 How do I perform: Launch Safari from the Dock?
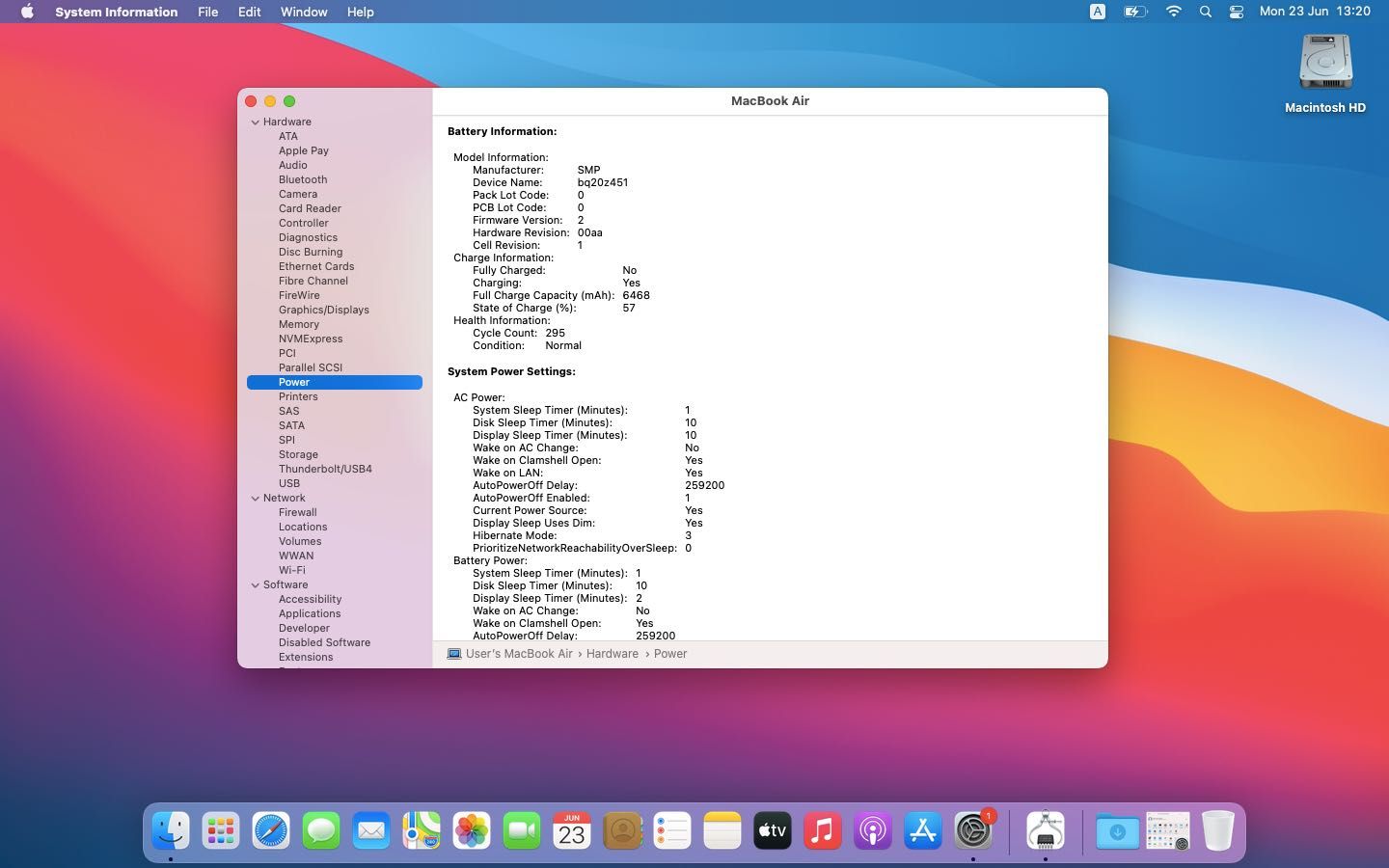click(x=271, y=830)
